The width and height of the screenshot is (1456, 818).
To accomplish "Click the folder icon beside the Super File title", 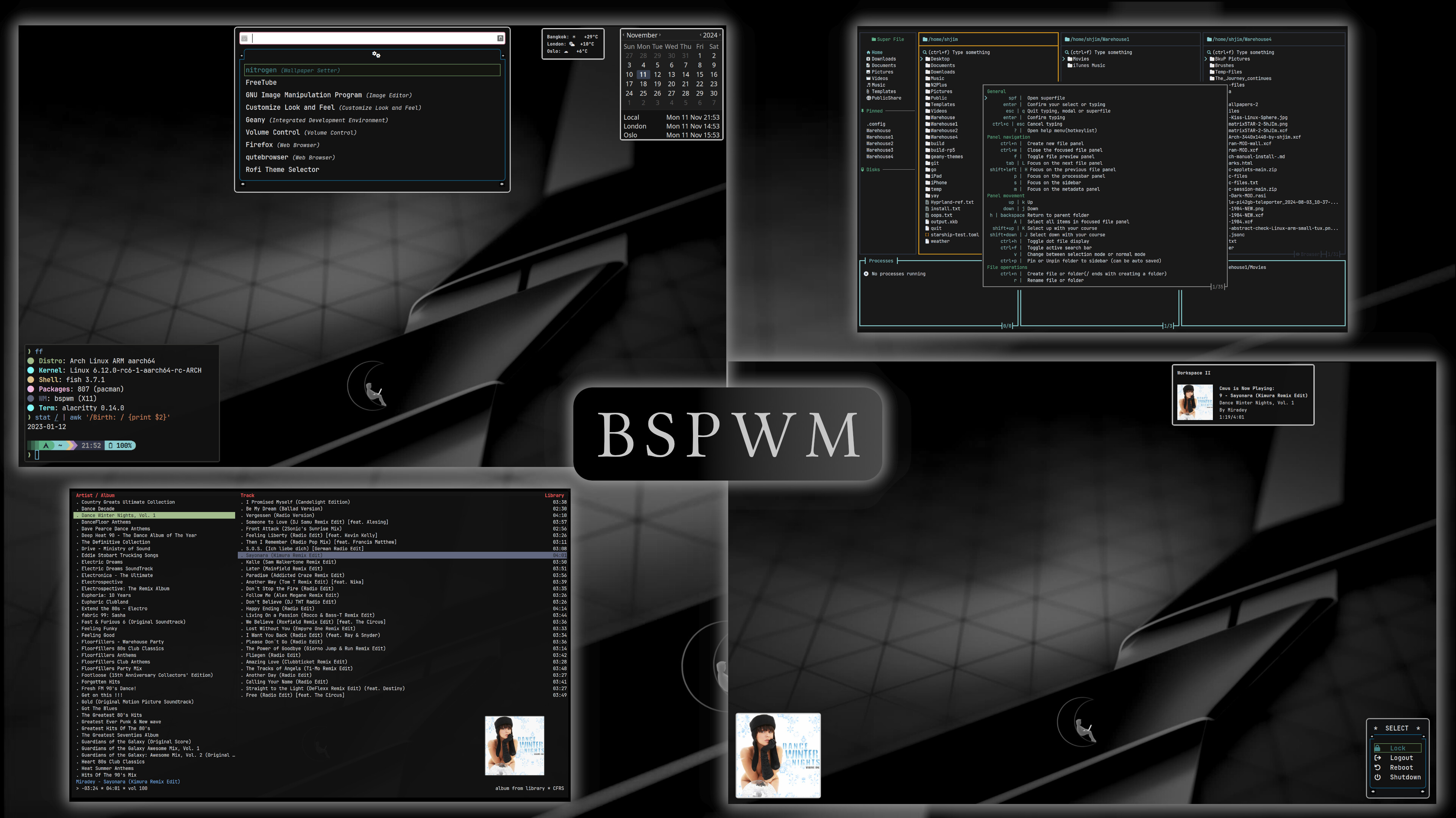I will (x=873, y=39).
